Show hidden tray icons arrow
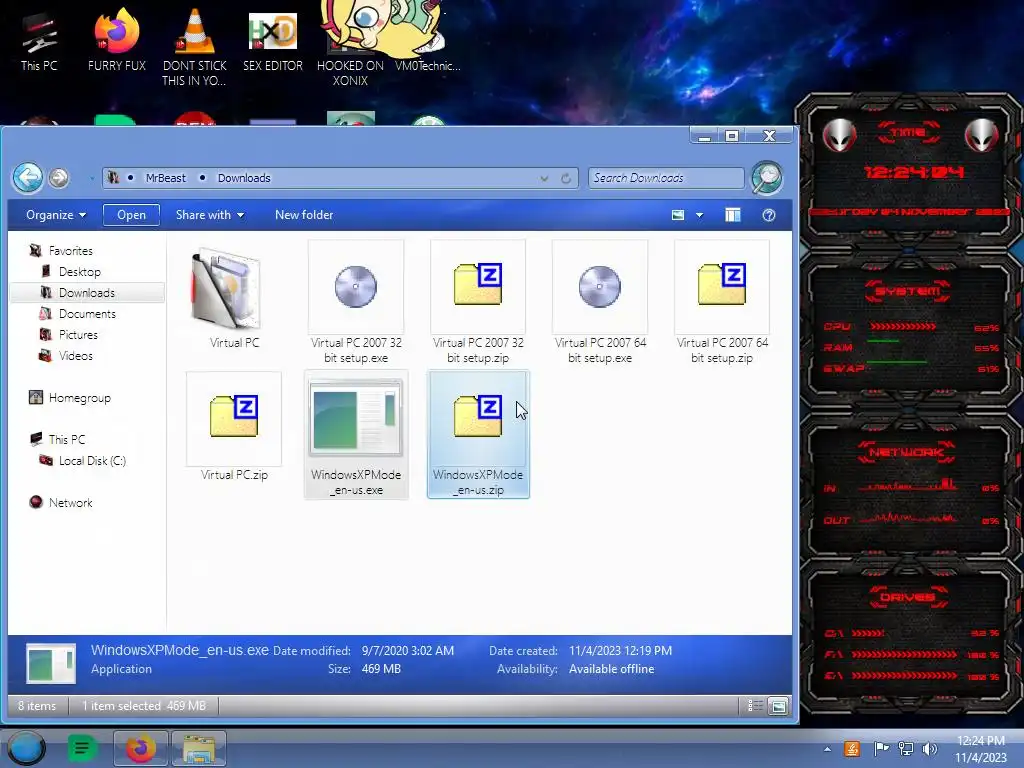This screenshot has width=1024, height=768. [x=827, y=749]
